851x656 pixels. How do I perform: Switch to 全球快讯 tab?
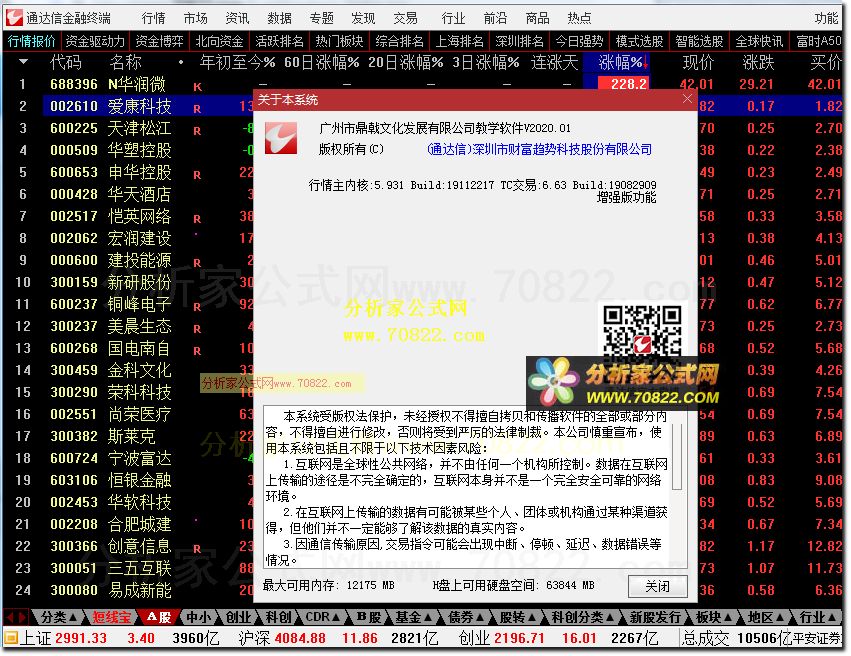[x=759, y=41]
